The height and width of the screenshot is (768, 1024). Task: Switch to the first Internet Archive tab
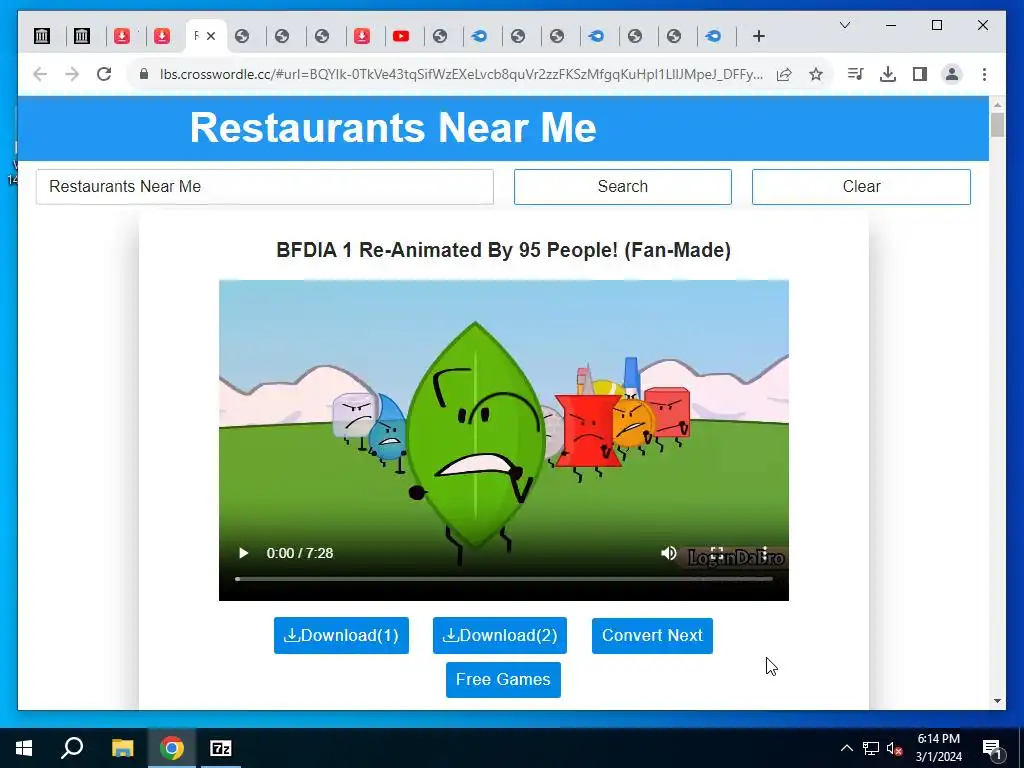click(42, 36)
